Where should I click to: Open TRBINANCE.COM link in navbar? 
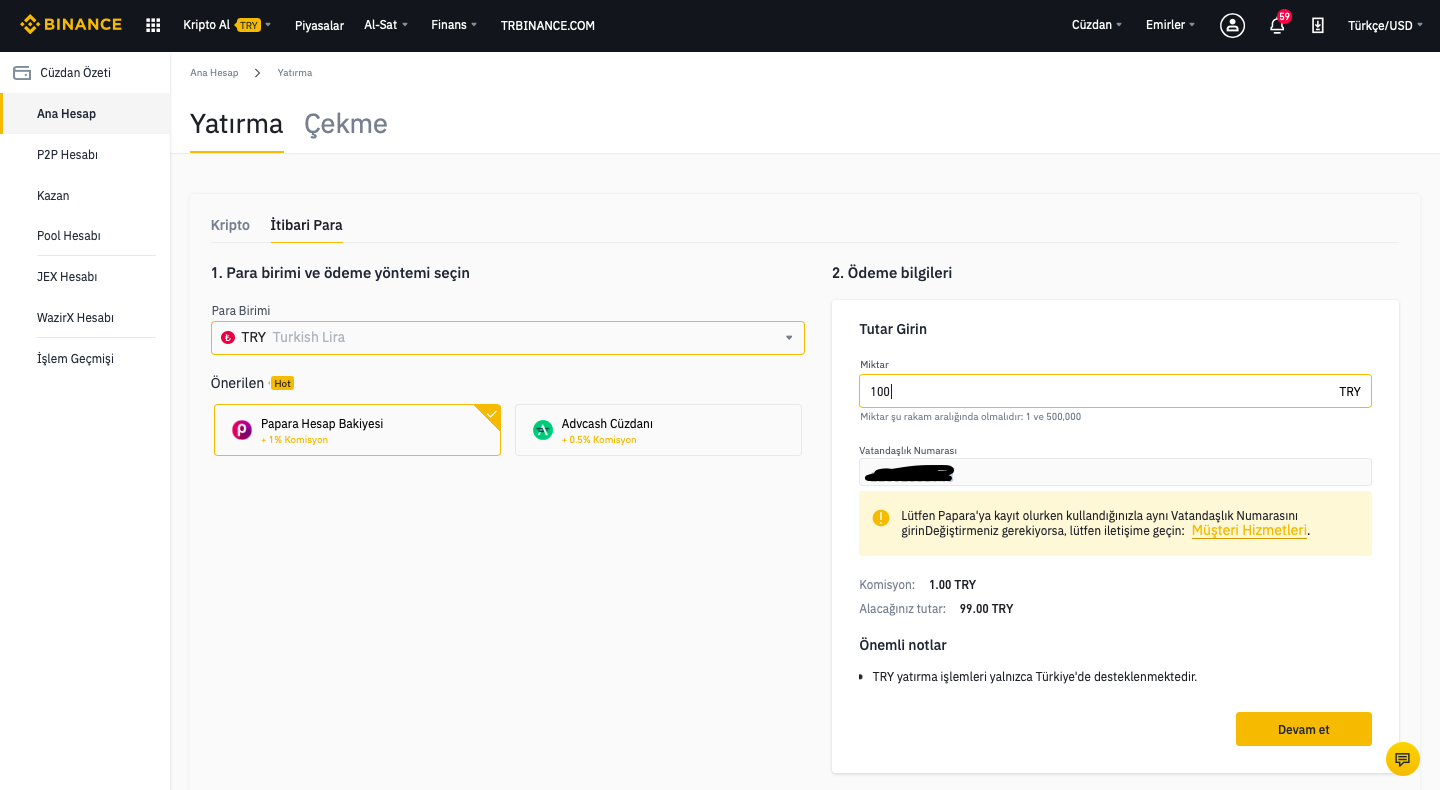tap(548, 25)
